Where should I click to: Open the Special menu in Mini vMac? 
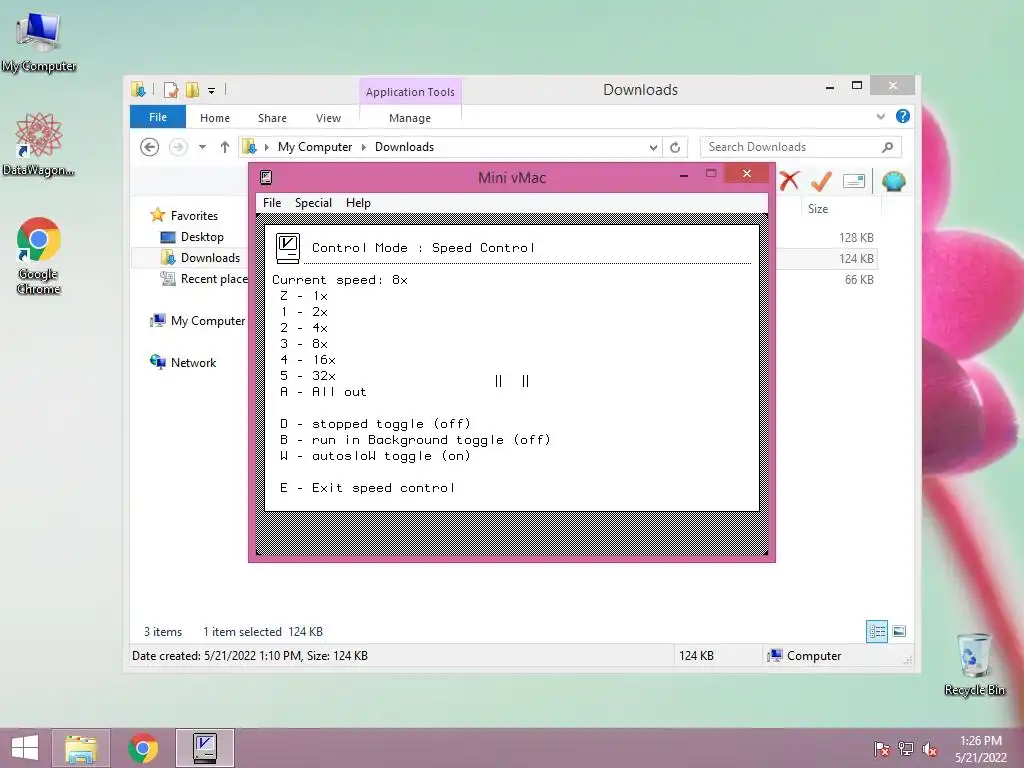tap(313, 203)
